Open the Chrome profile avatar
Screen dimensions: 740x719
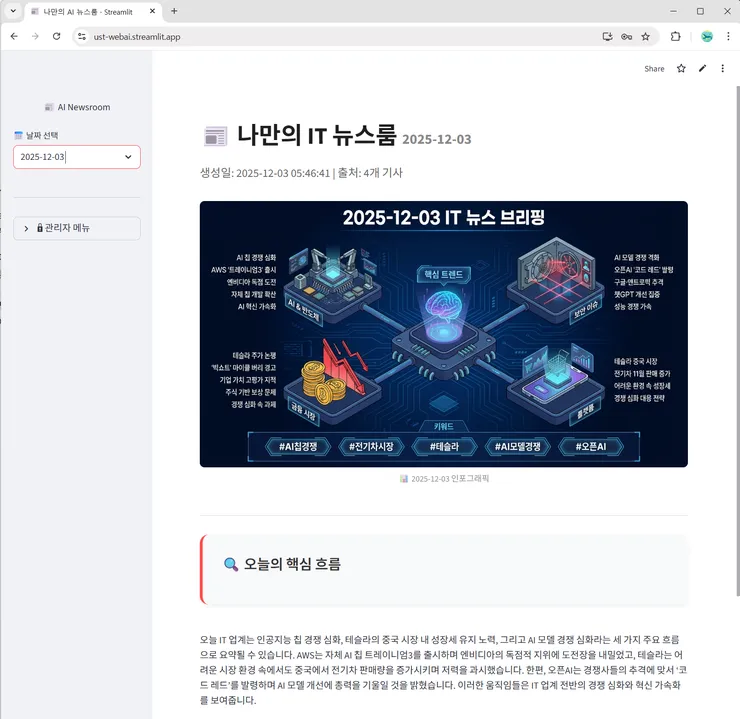tap(706, 36)
